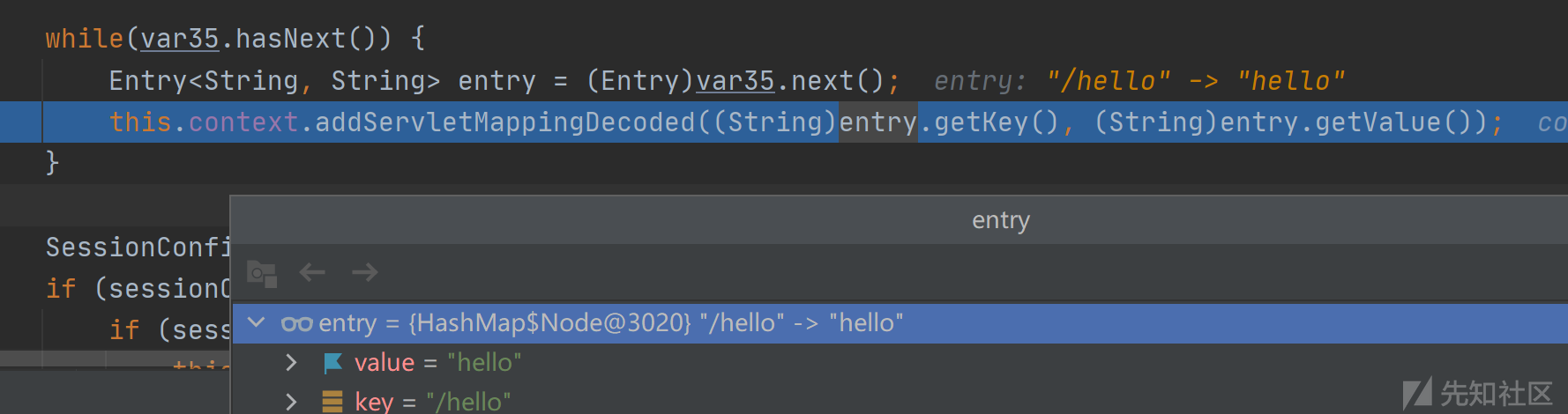Select the value = "hello" row text
The width and height of the screenshot is (1568, 414).
coord(437,363)
